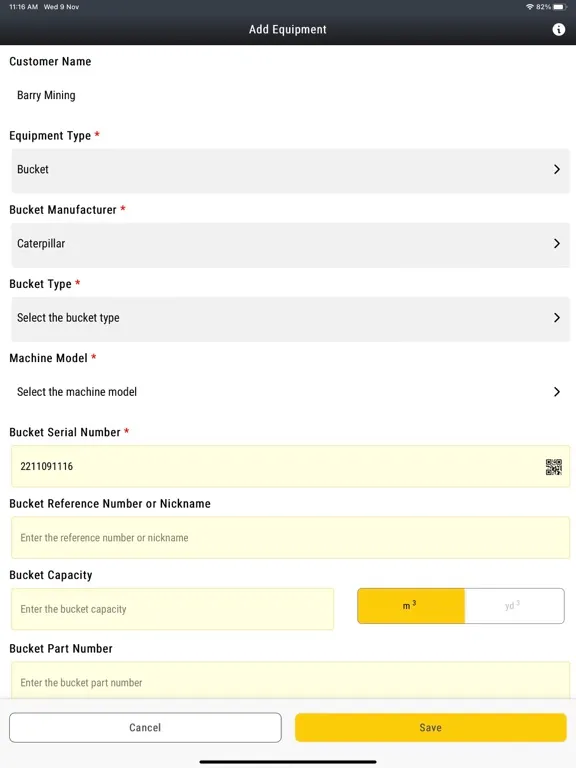Screen dimensions: 576x768
Task: Open Select the bucket type dropdown
Action: pyautogui.click(x=290, y=319)
